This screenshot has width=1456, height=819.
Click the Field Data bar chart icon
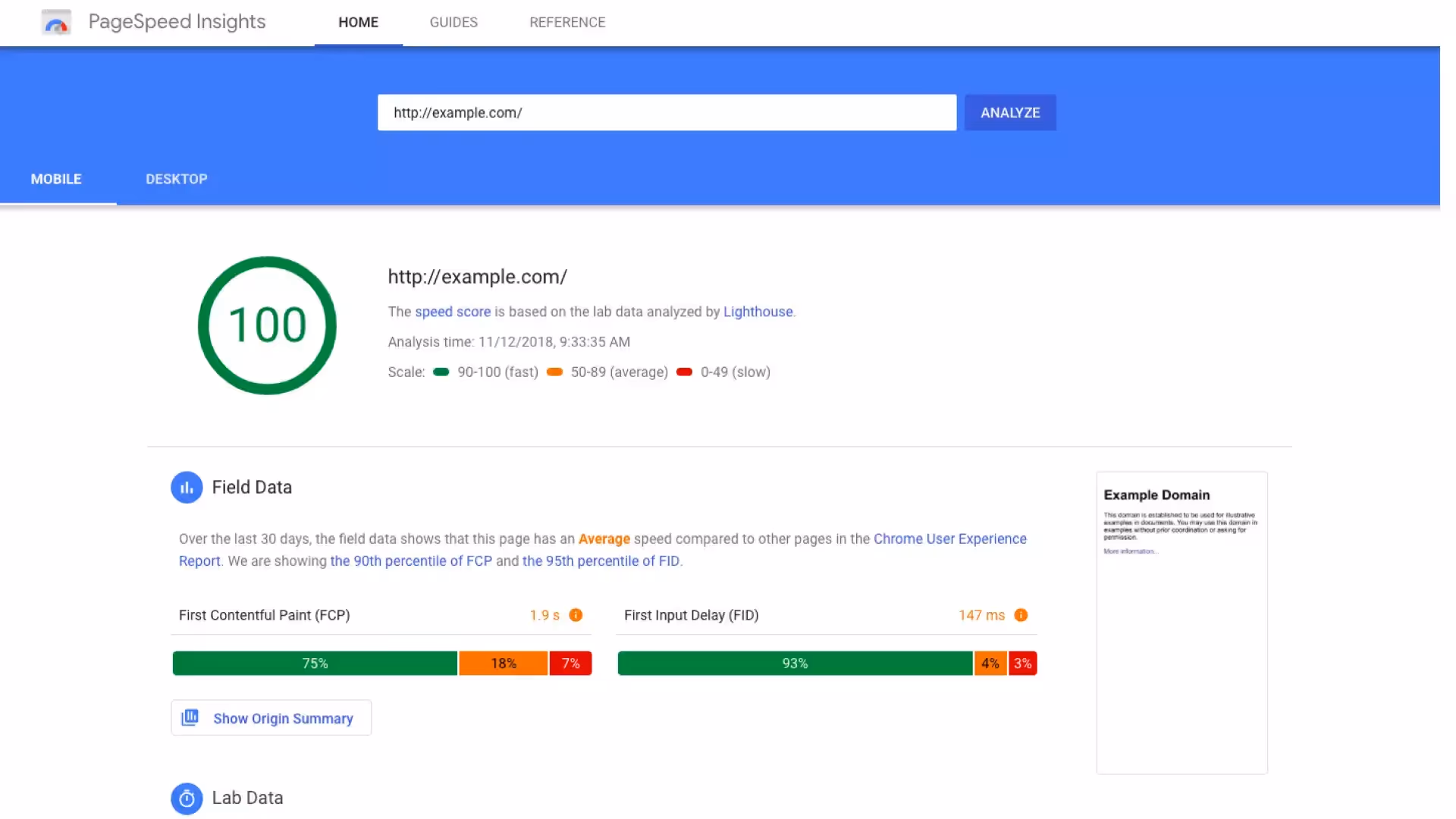point(187,488)
